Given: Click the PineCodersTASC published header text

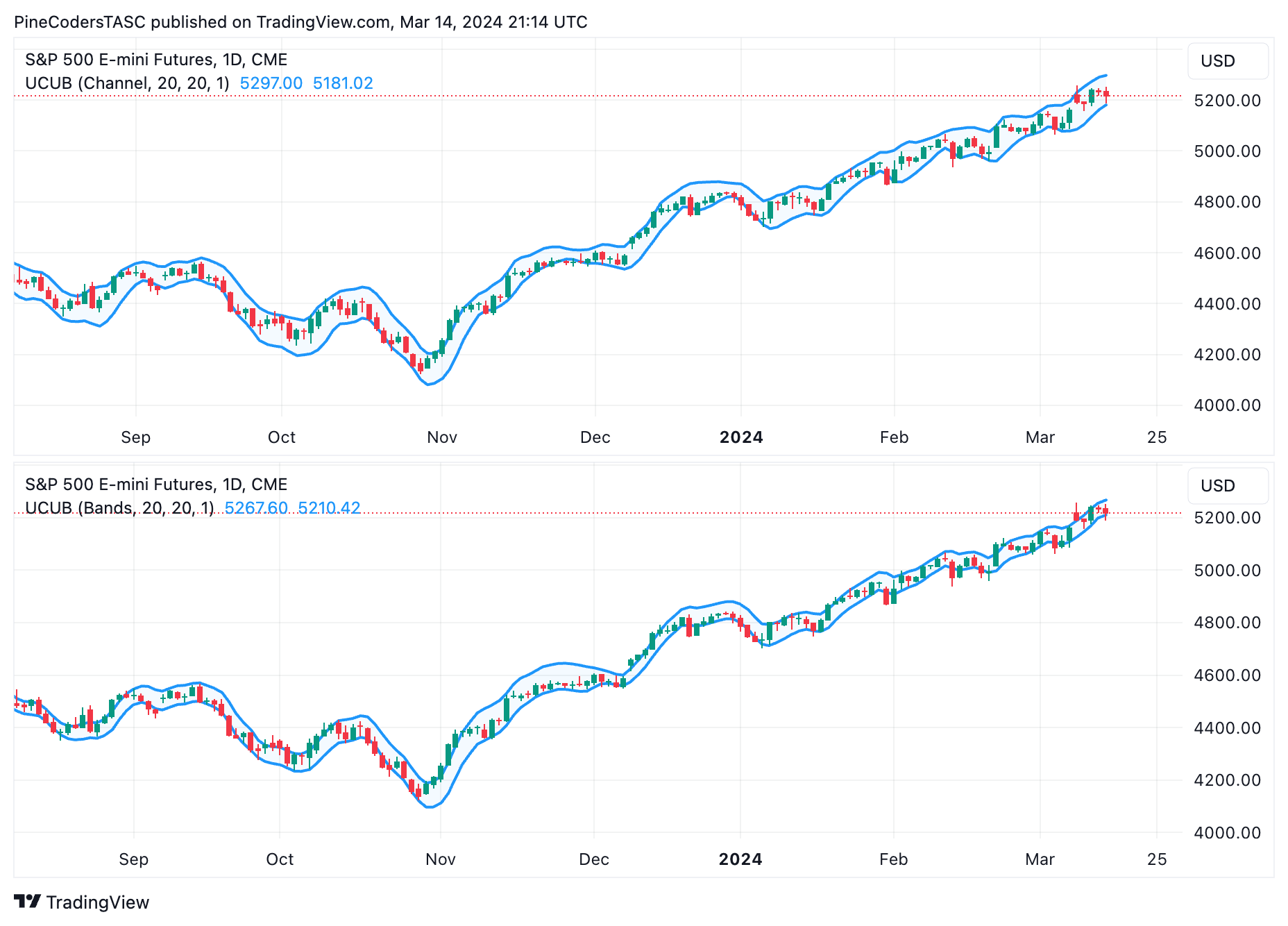Looking at the screenshot, I should [300, 22].
